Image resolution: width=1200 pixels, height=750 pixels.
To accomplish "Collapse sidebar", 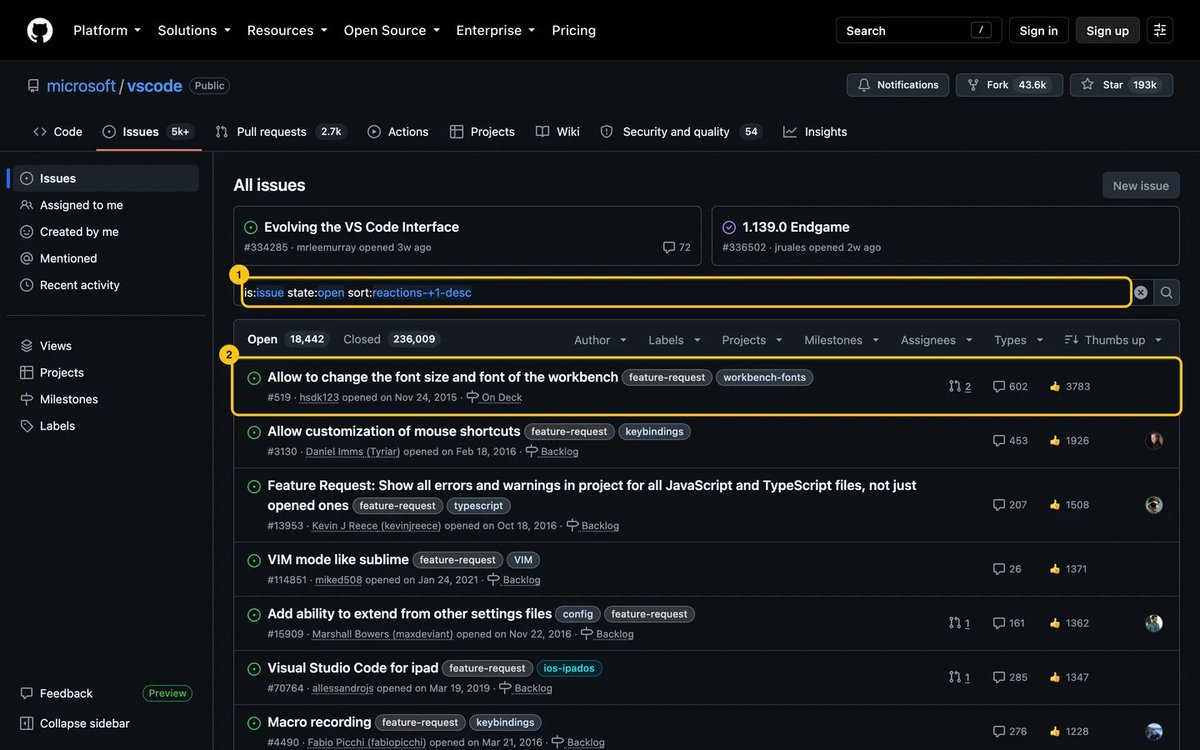I will [75, 723].
